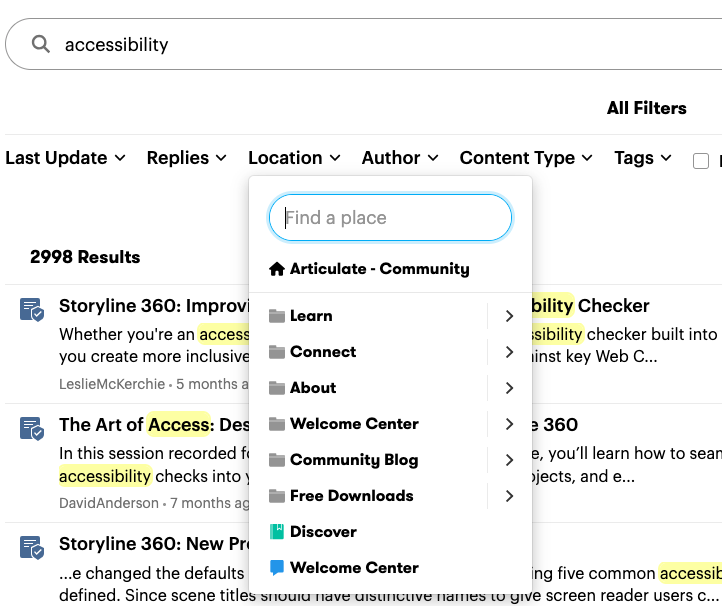Select Discover in the location list
722x606 pixels.
tap(323, 532)
